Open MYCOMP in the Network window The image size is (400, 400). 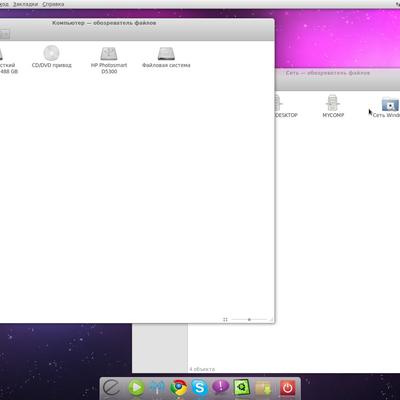point(333,106)
